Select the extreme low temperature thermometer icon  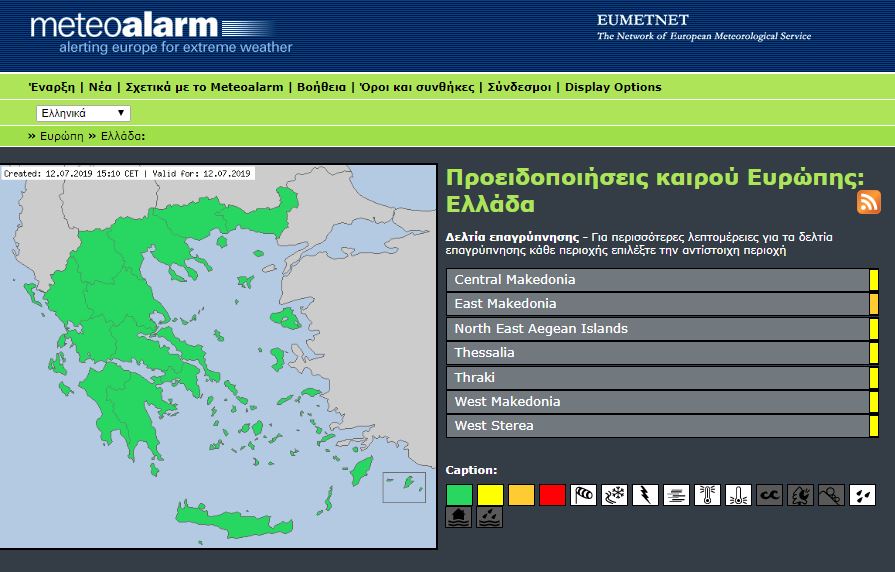pos(738,495)
